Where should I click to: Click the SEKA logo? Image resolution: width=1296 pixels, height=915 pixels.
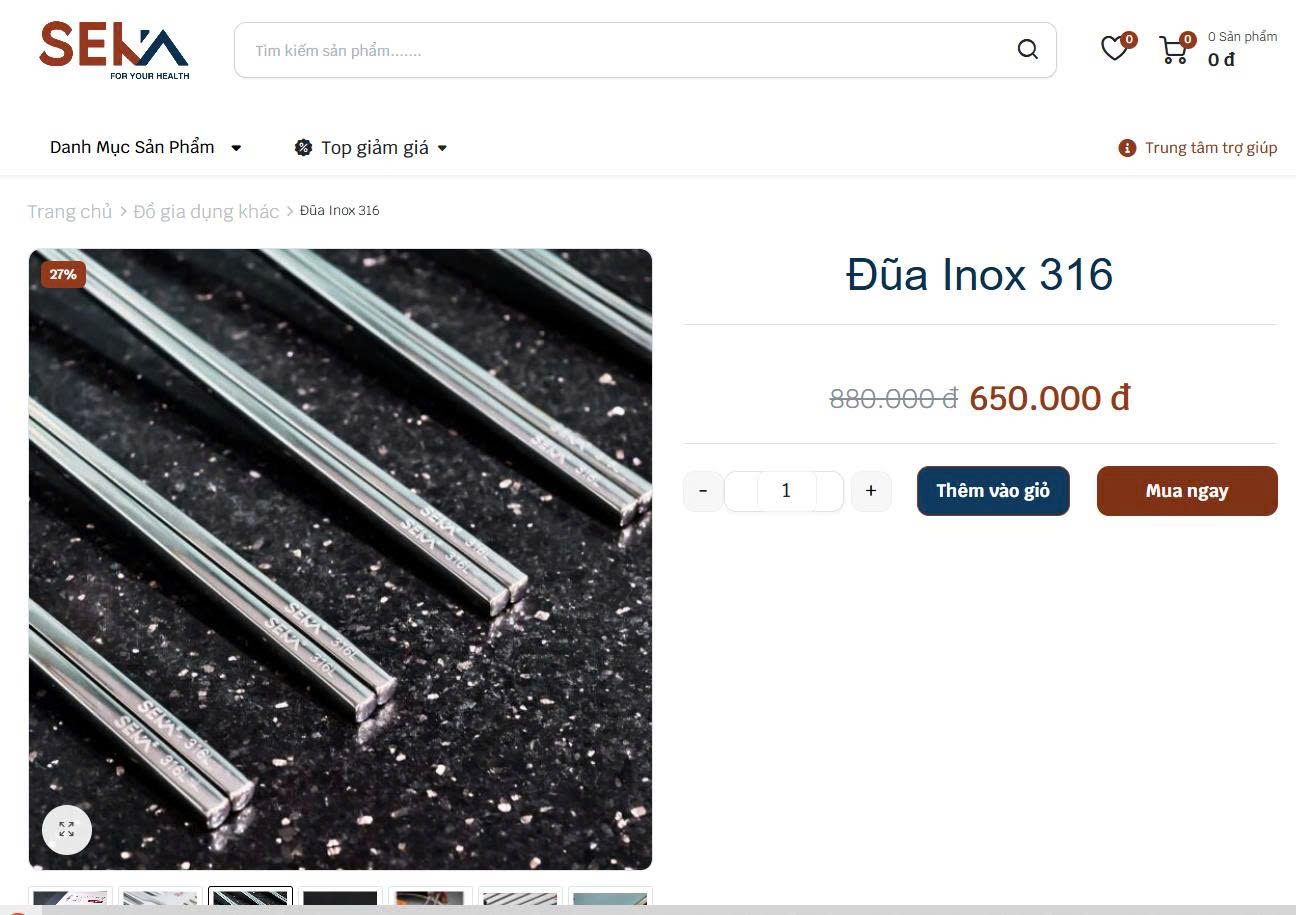click(114, 50)
